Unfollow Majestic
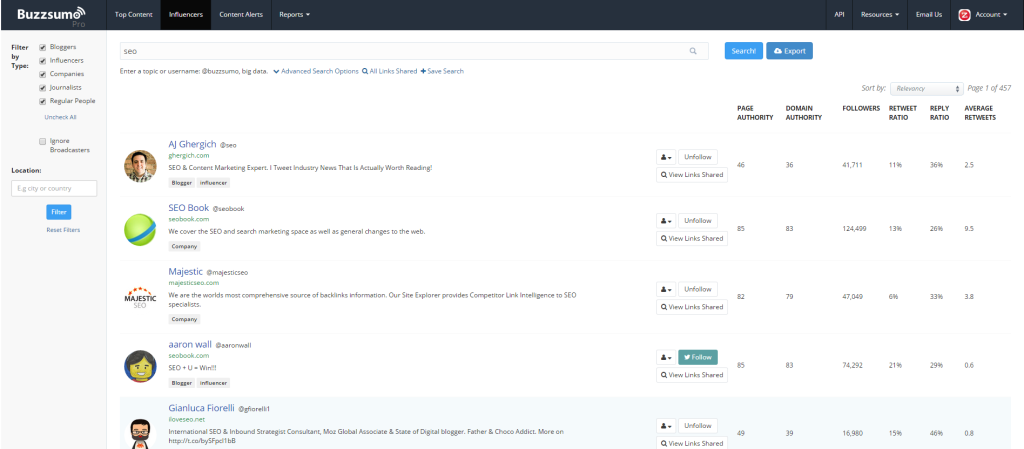 (x=698, y=289)
